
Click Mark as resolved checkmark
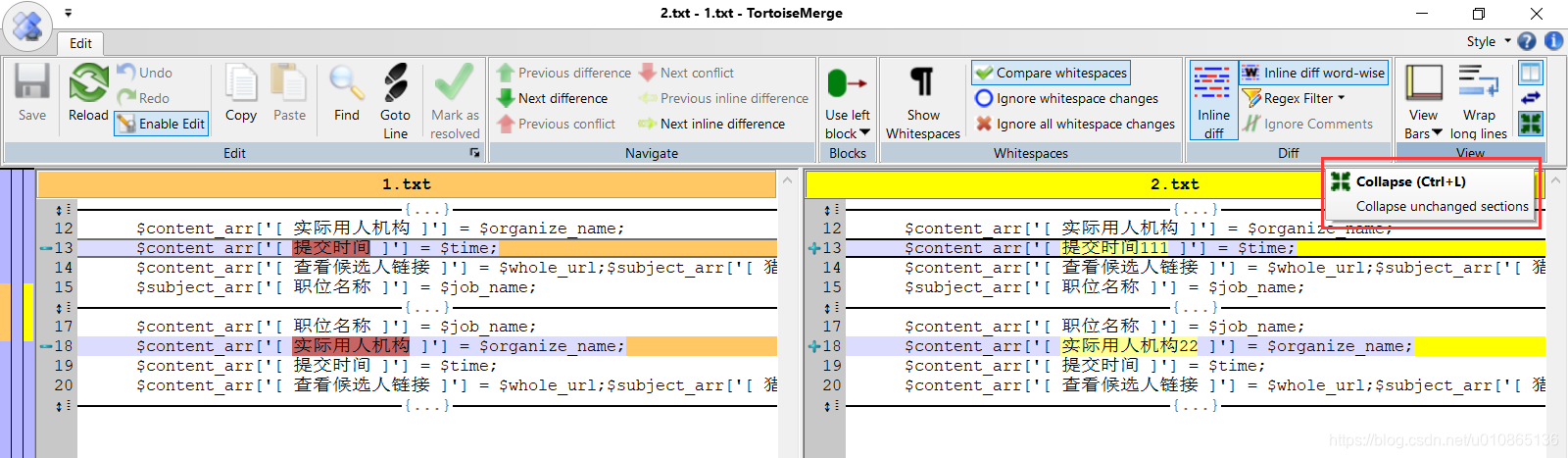coord(455,83)
